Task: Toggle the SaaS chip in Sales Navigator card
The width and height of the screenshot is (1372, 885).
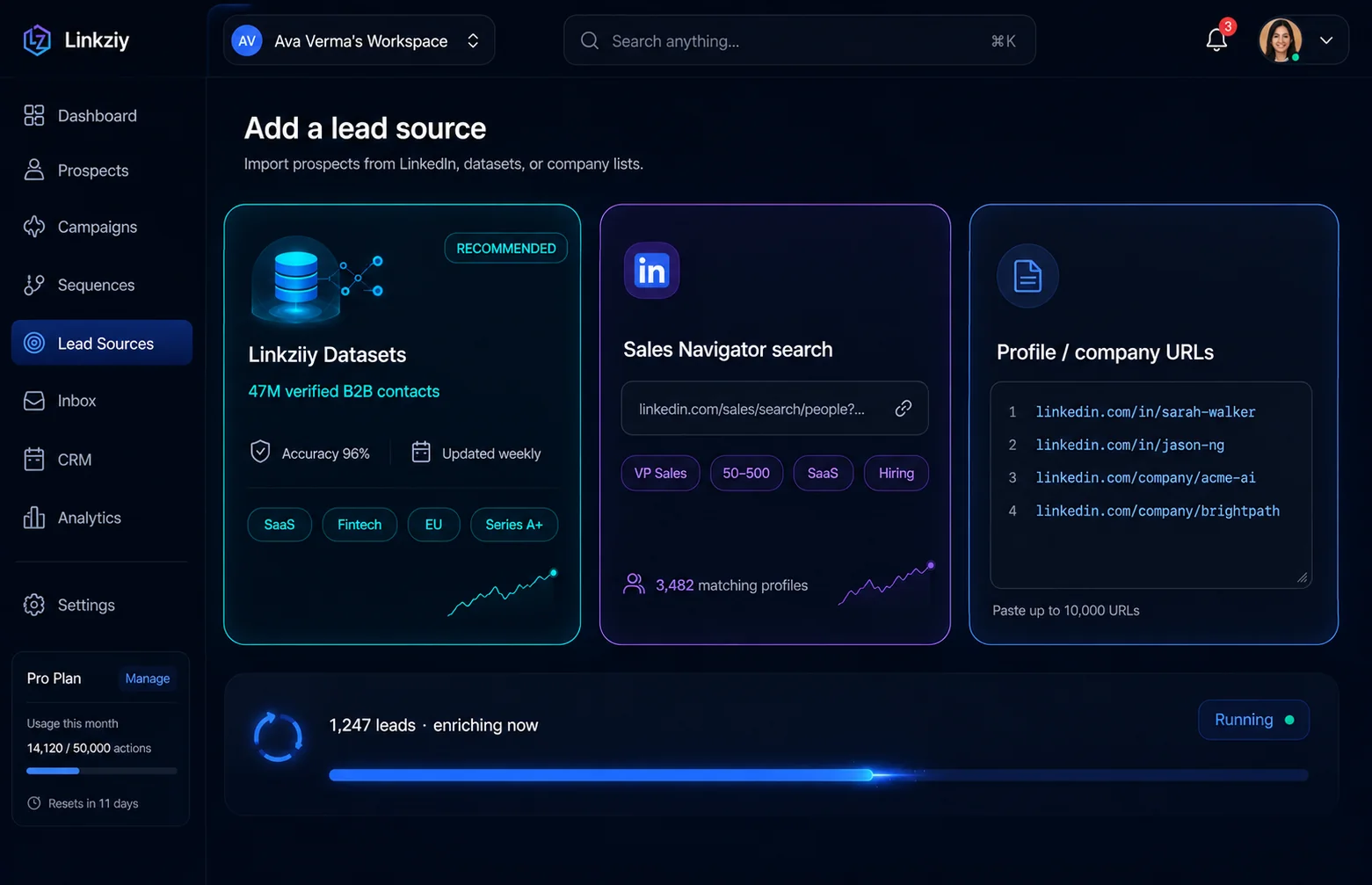Action: pyautogui.click(x=823, y=473)
